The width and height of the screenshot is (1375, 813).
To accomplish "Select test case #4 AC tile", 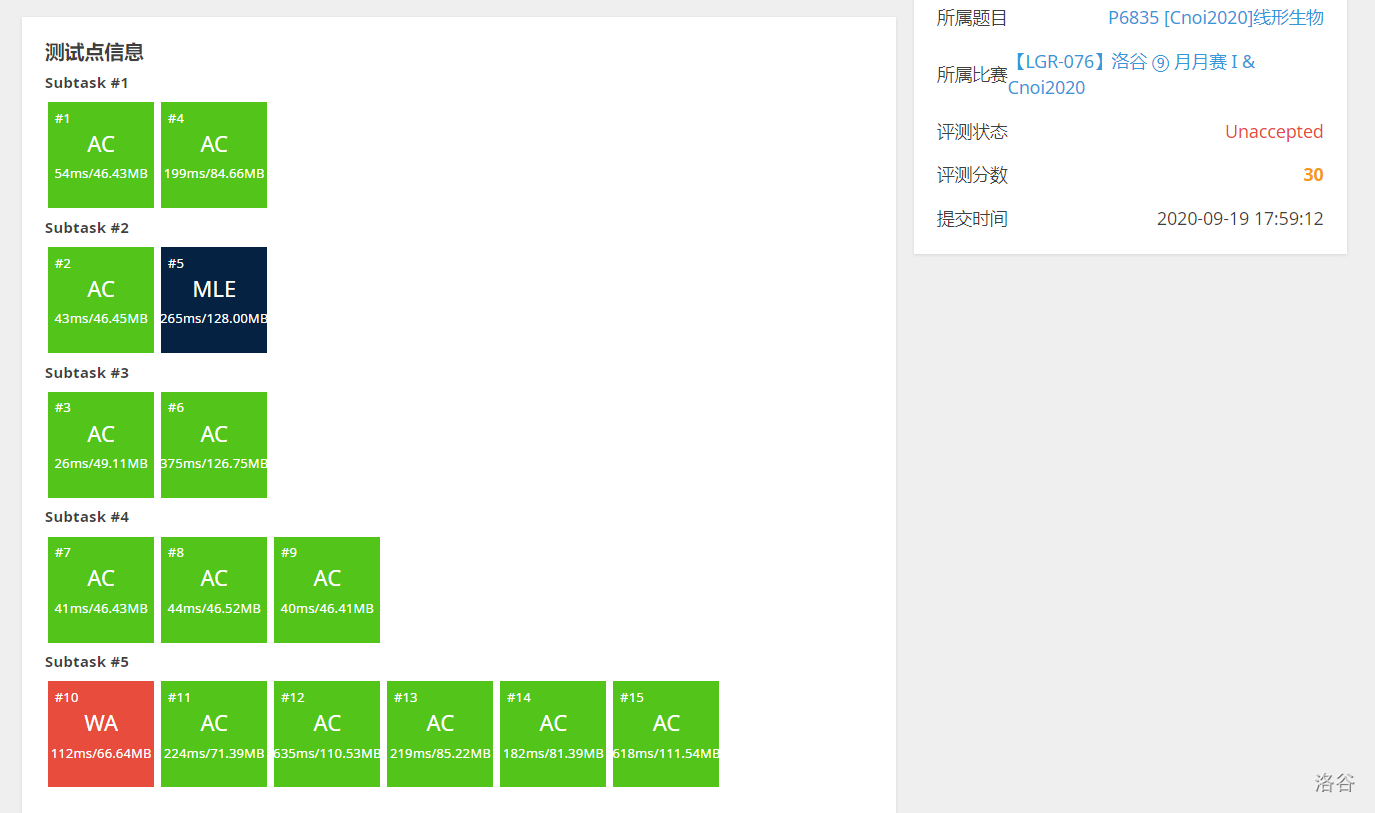I will tap(214, 155).
